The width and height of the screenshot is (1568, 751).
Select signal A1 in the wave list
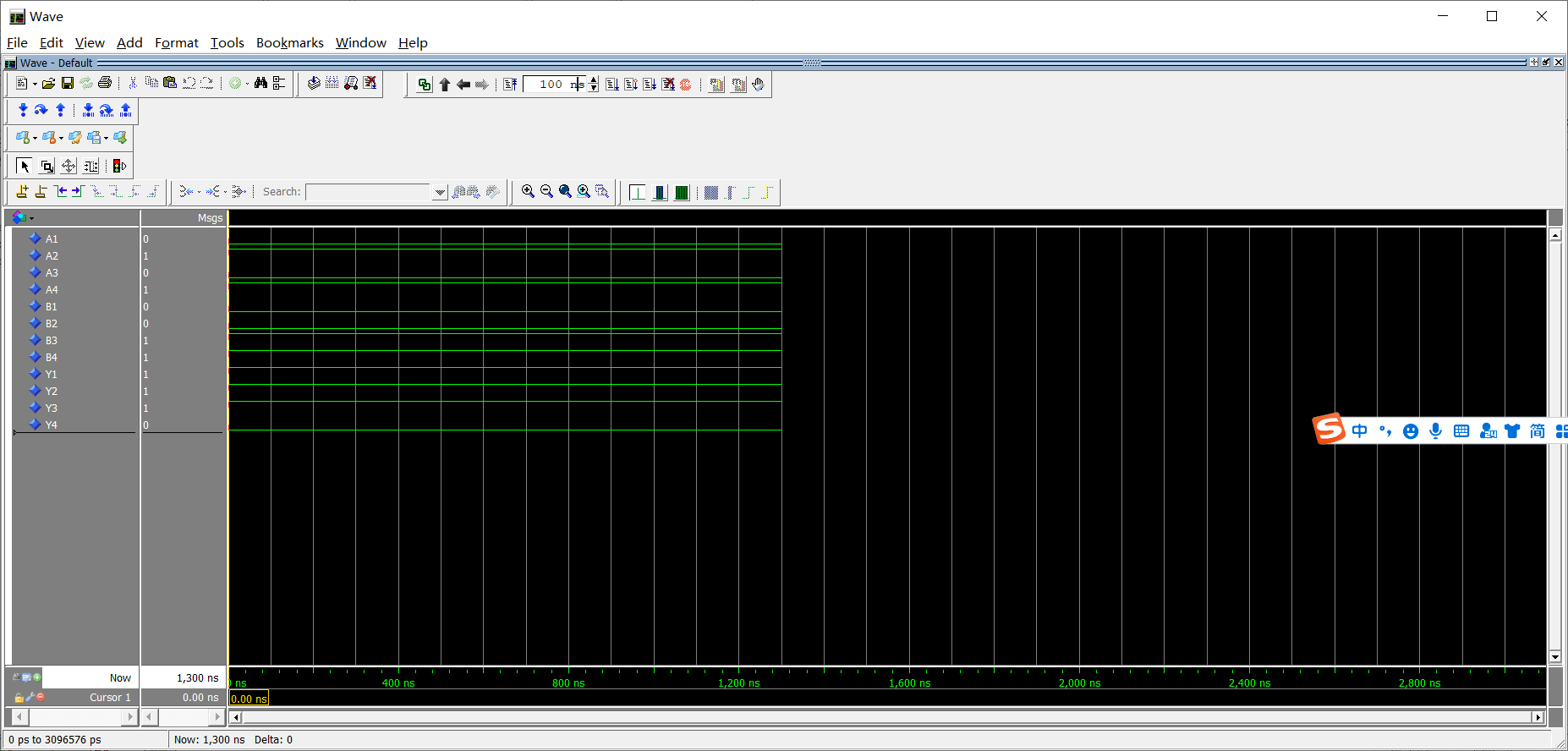pyautogui.click(x=52, y=239)
